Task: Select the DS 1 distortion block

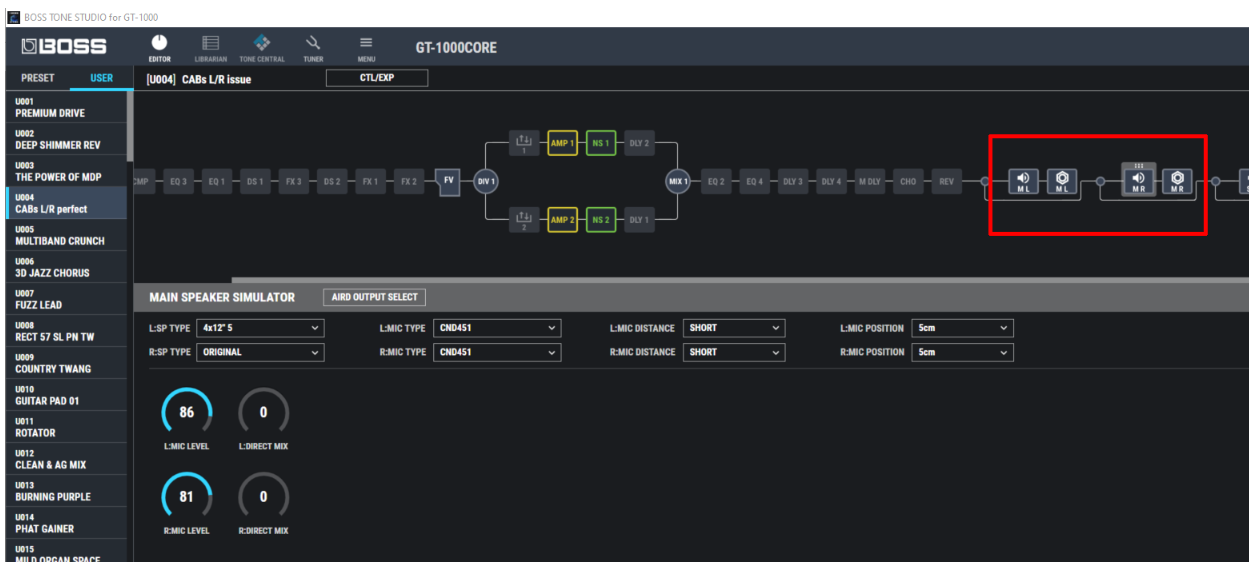Action: 254,181
